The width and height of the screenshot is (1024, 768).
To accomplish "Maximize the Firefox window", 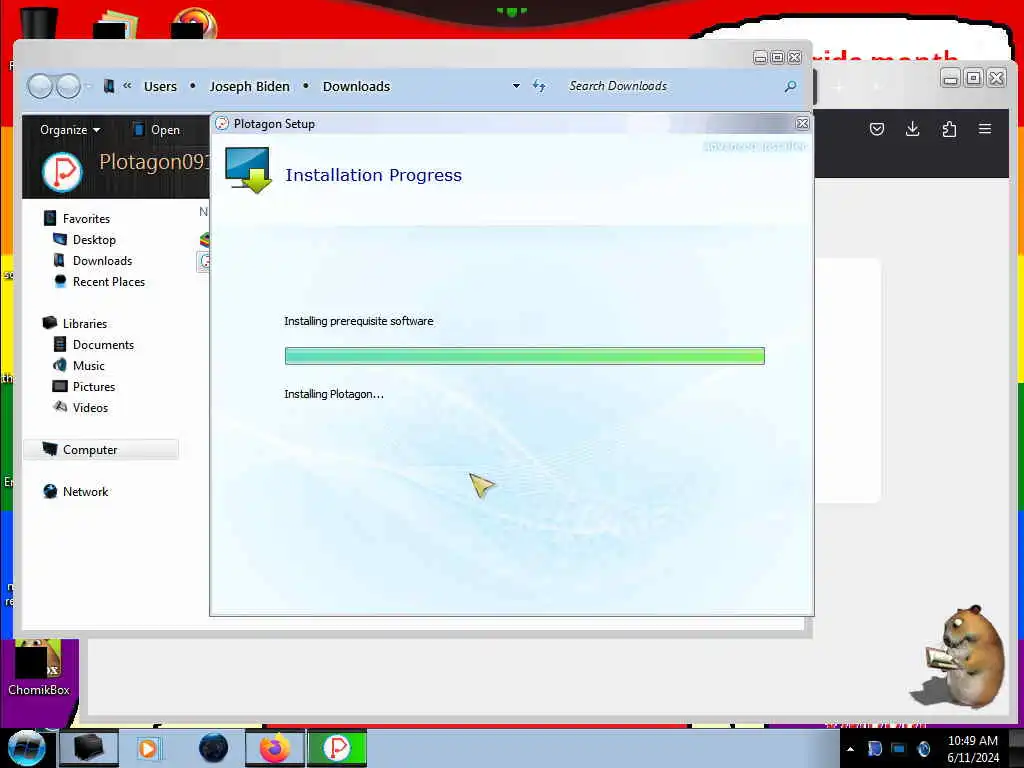I will tap(974, 78).
